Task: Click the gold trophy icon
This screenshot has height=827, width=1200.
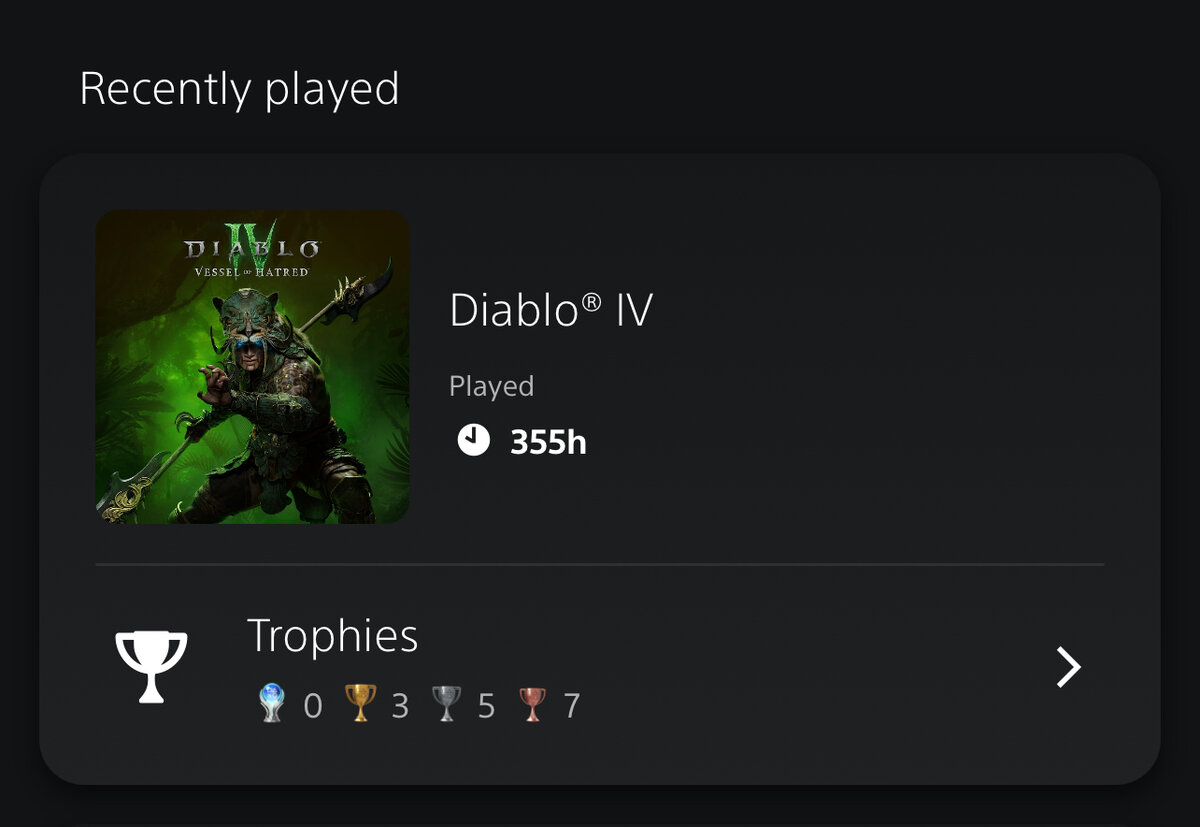Action: [360, 704]
